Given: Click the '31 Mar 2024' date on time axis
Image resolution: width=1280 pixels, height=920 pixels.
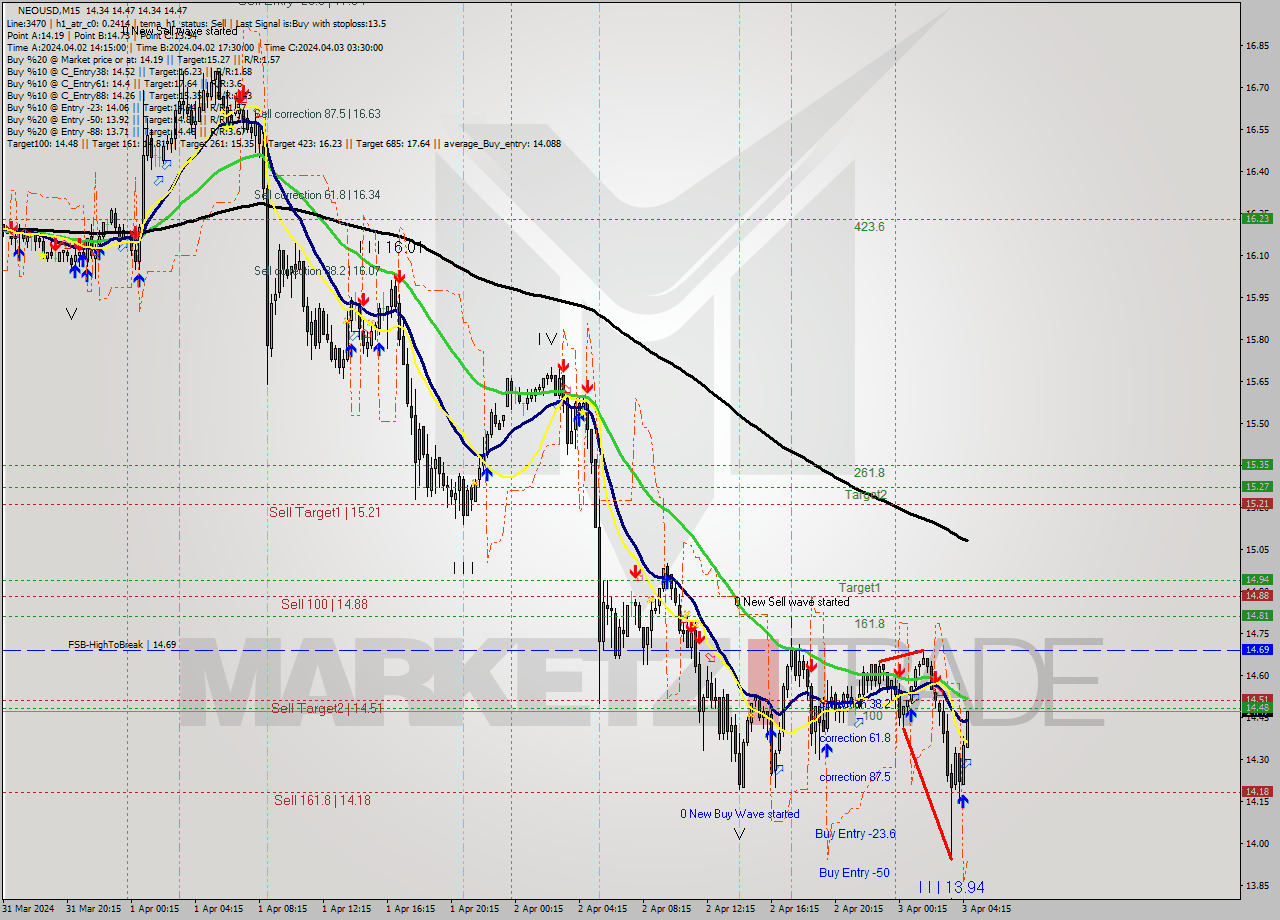Looking at the screenshot, I should tap(29, 910).
